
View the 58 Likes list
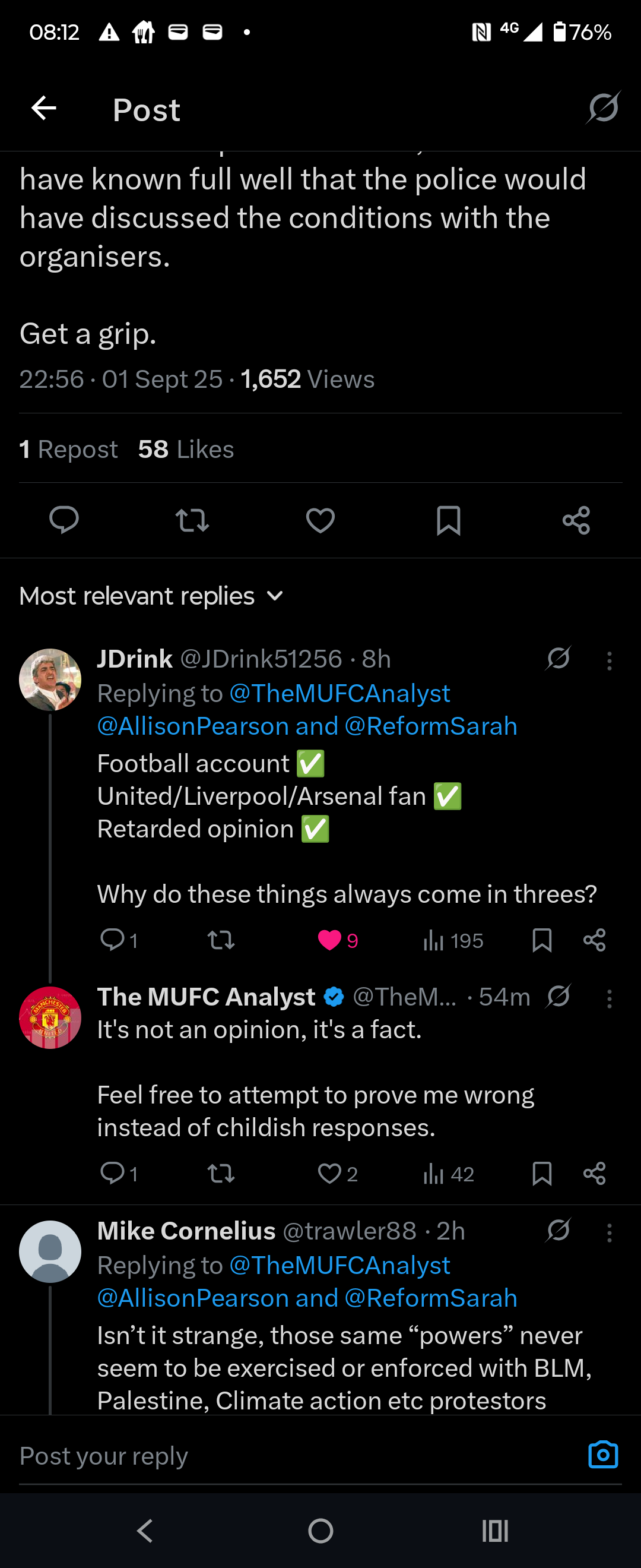pos(186,449)
